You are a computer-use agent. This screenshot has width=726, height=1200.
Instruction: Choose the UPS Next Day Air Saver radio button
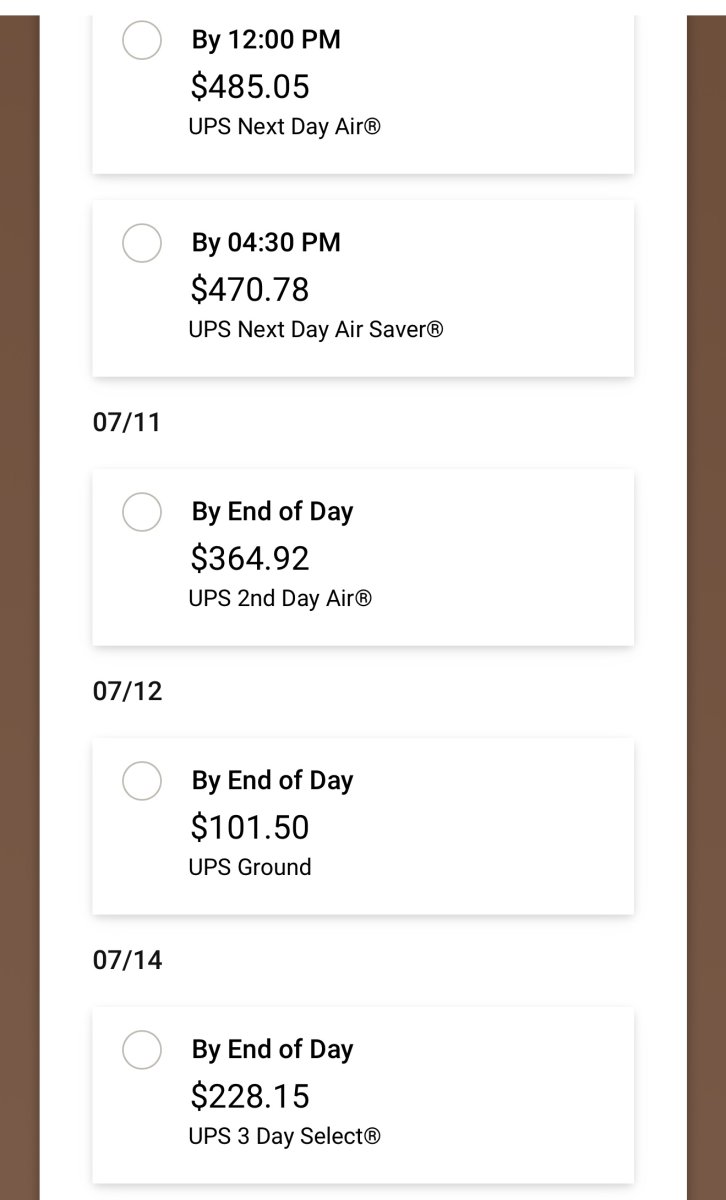point(142,243)
